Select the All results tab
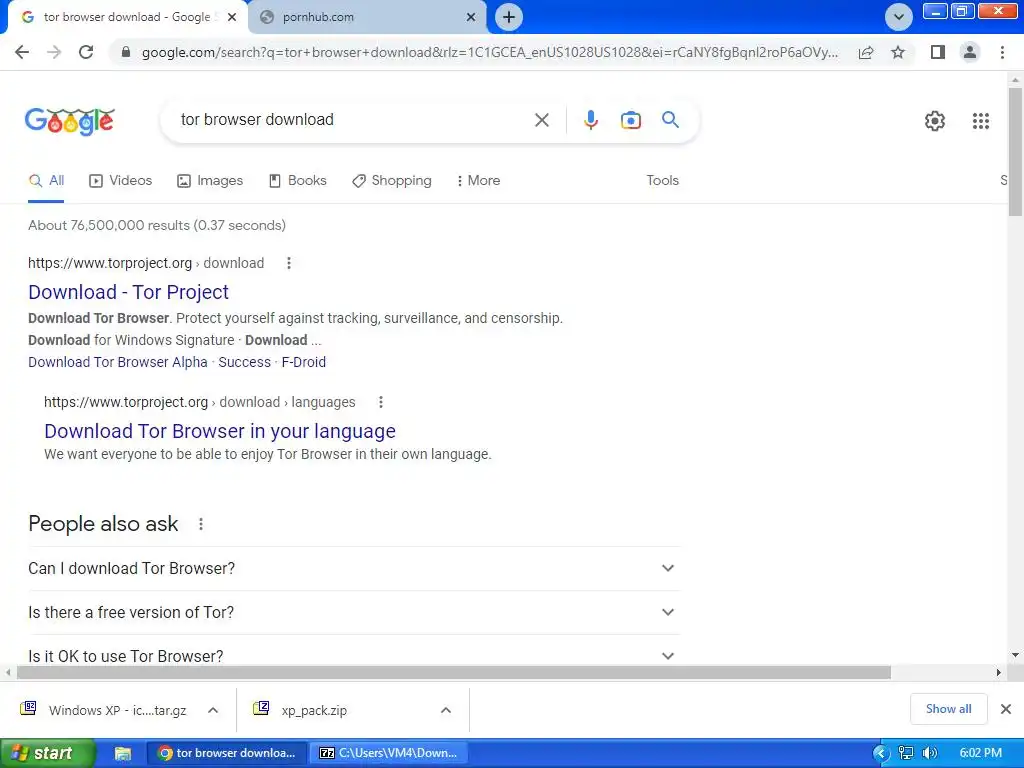The image size is (1024, 768). (46, 181)
